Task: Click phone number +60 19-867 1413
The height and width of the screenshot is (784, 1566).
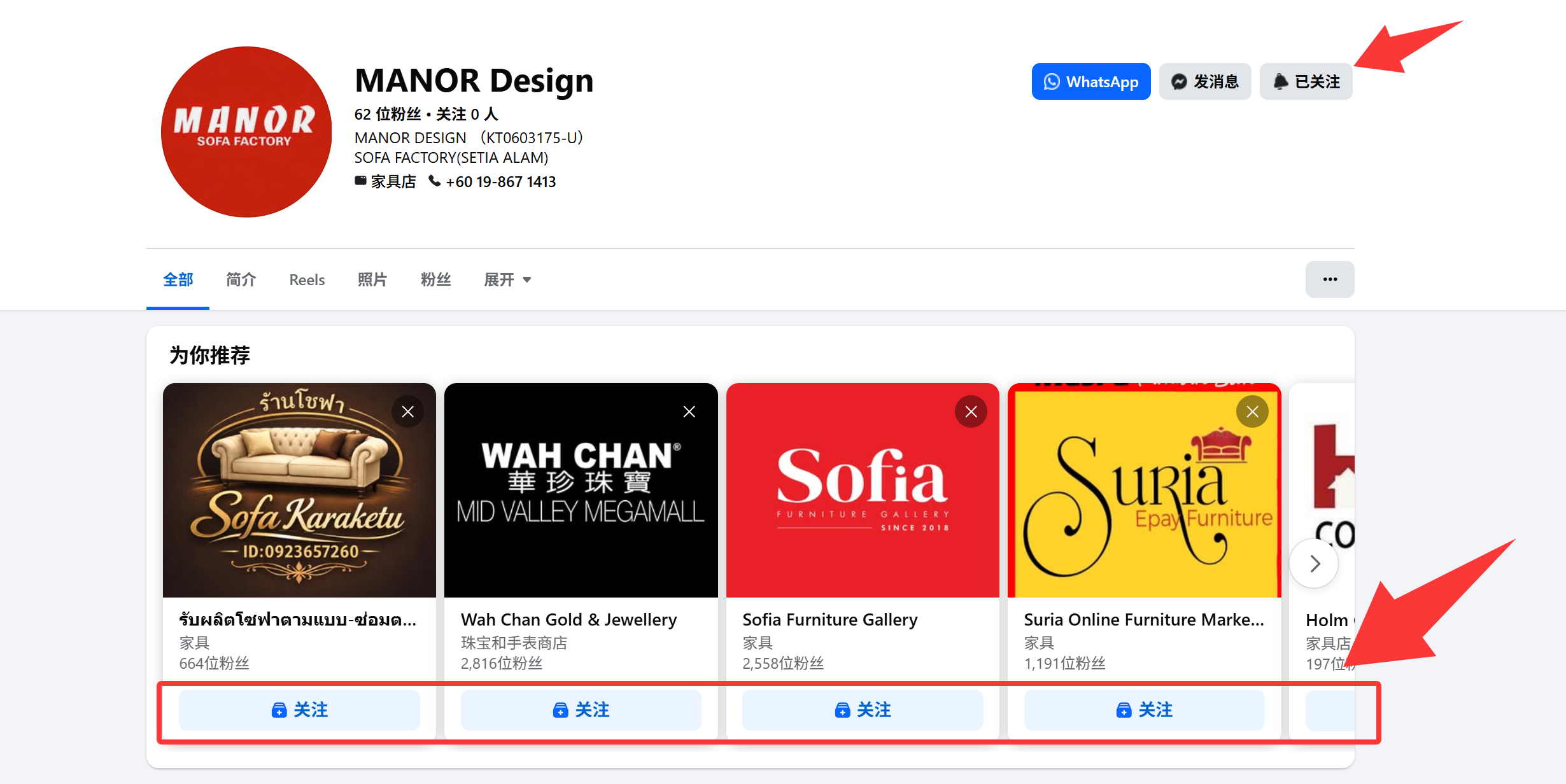Action: point(500,182)
